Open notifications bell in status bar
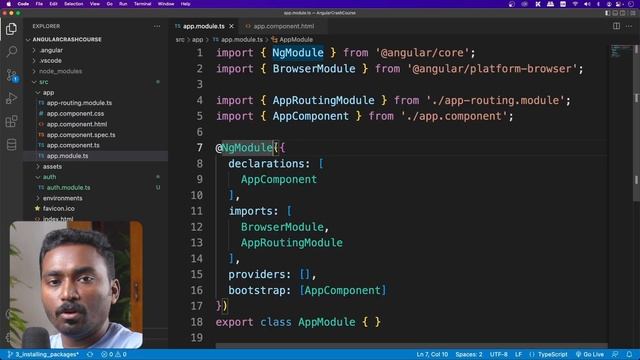This screenshot has height=360, width=640. (x=629, y=354)
